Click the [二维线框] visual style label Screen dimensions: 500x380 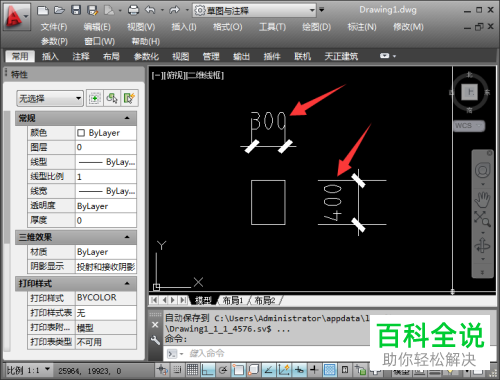205,76
